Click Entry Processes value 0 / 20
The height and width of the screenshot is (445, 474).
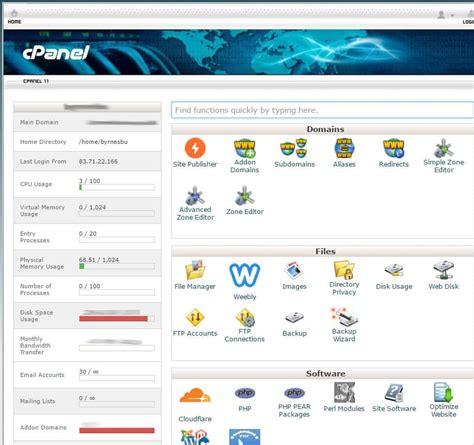click(88, 234)
